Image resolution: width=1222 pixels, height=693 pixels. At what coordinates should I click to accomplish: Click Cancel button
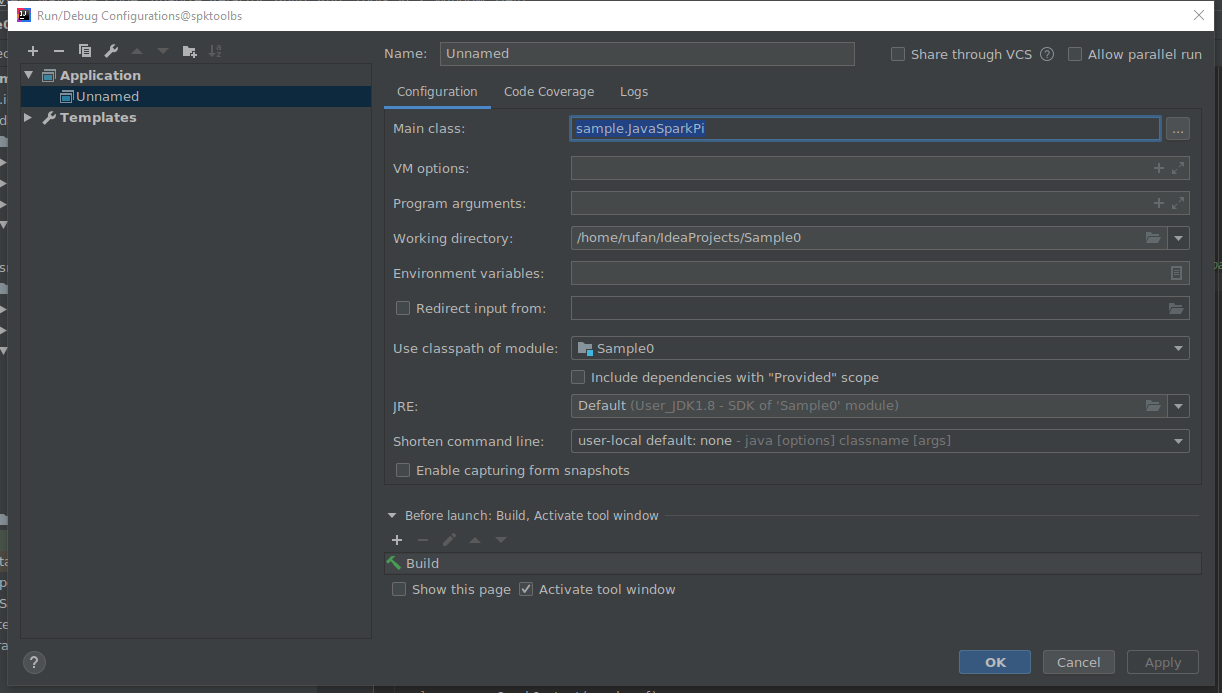[x=1079, y=662]
